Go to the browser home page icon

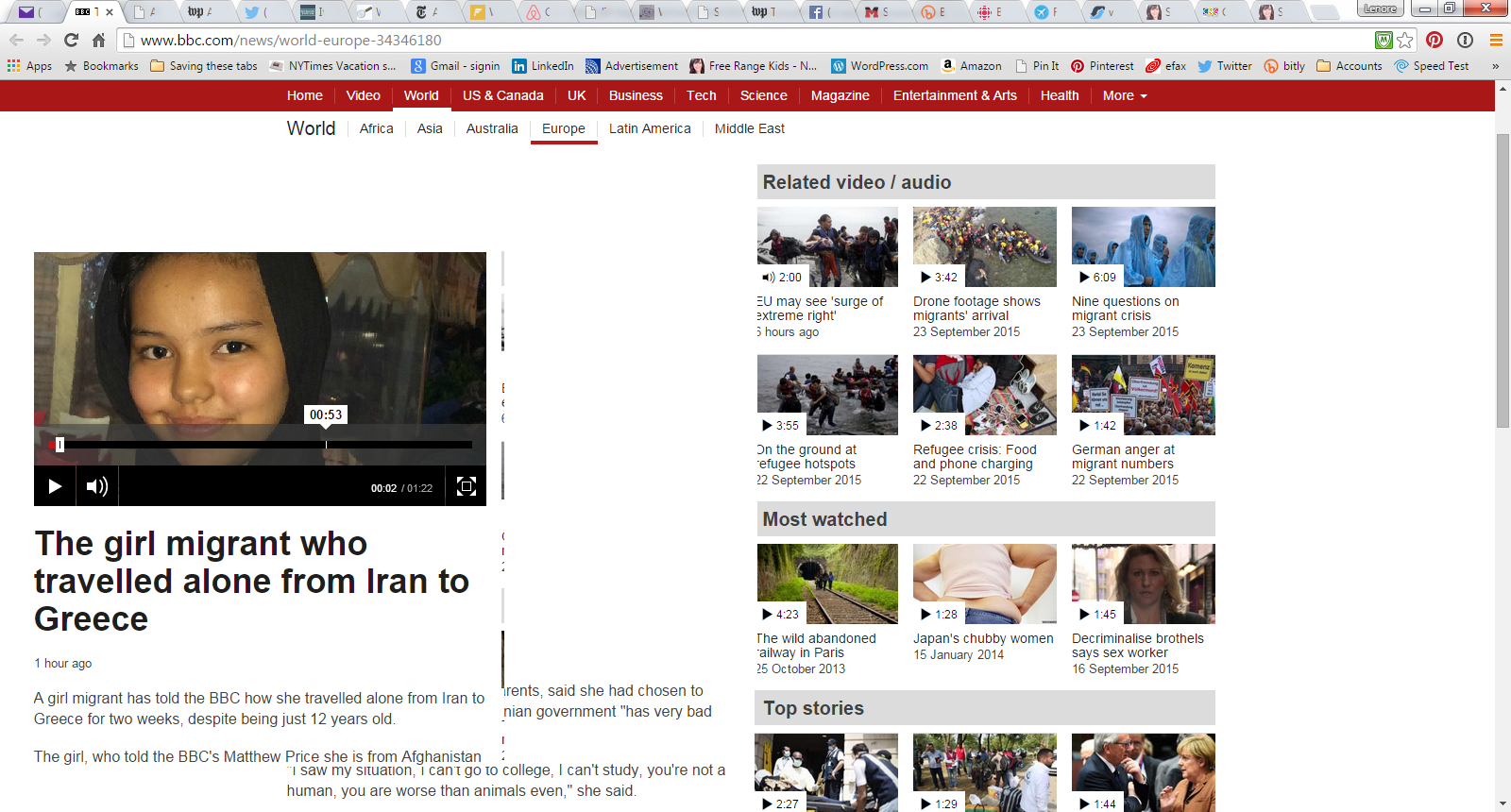(x=98, y=40)
